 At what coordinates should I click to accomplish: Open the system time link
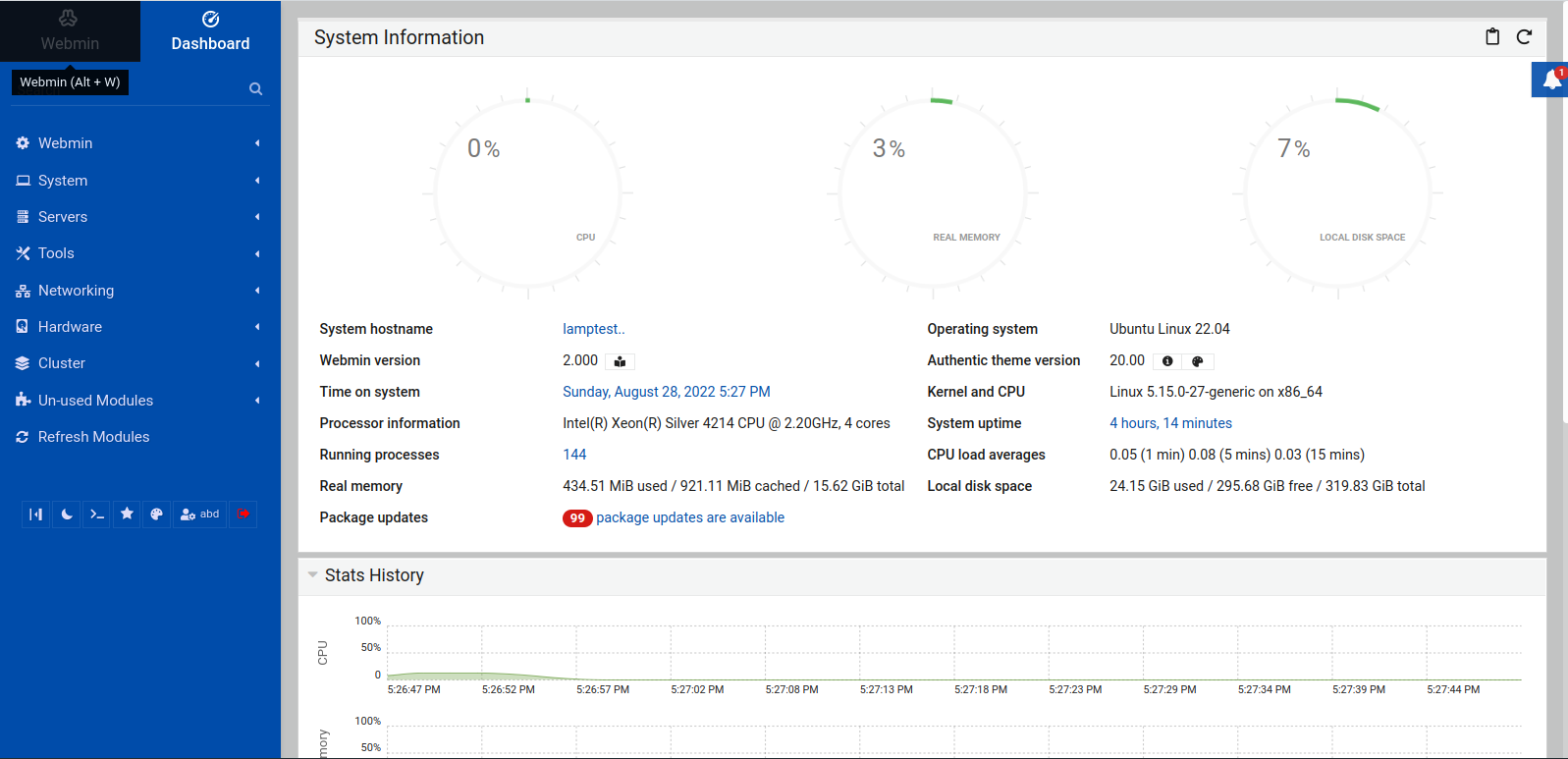[666, 392]
